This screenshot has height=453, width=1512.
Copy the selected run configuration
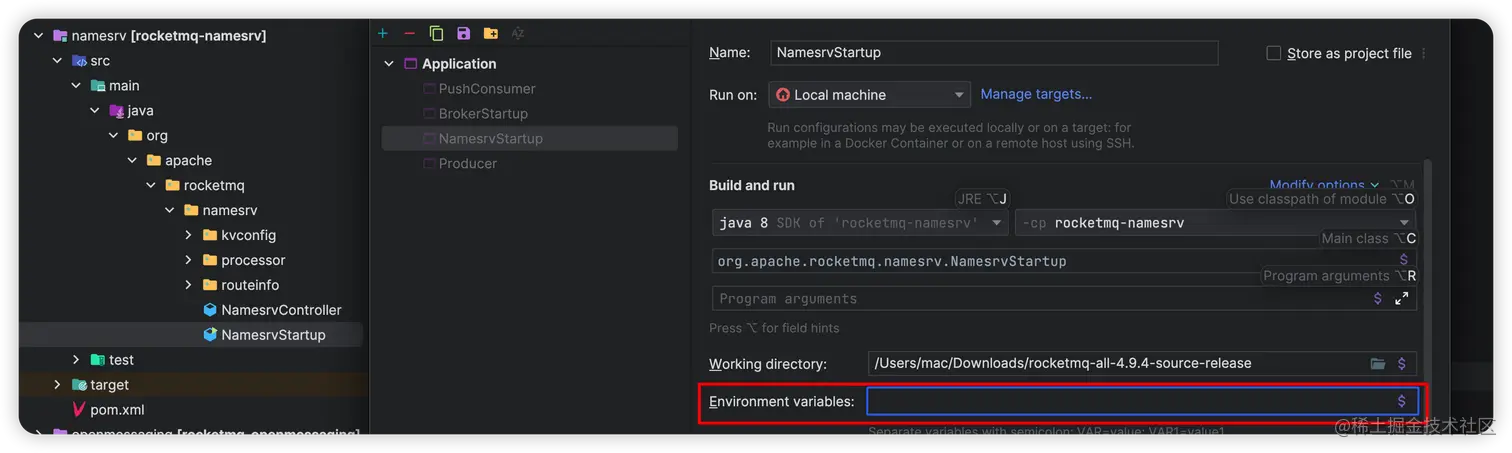(x=436, y=33)
